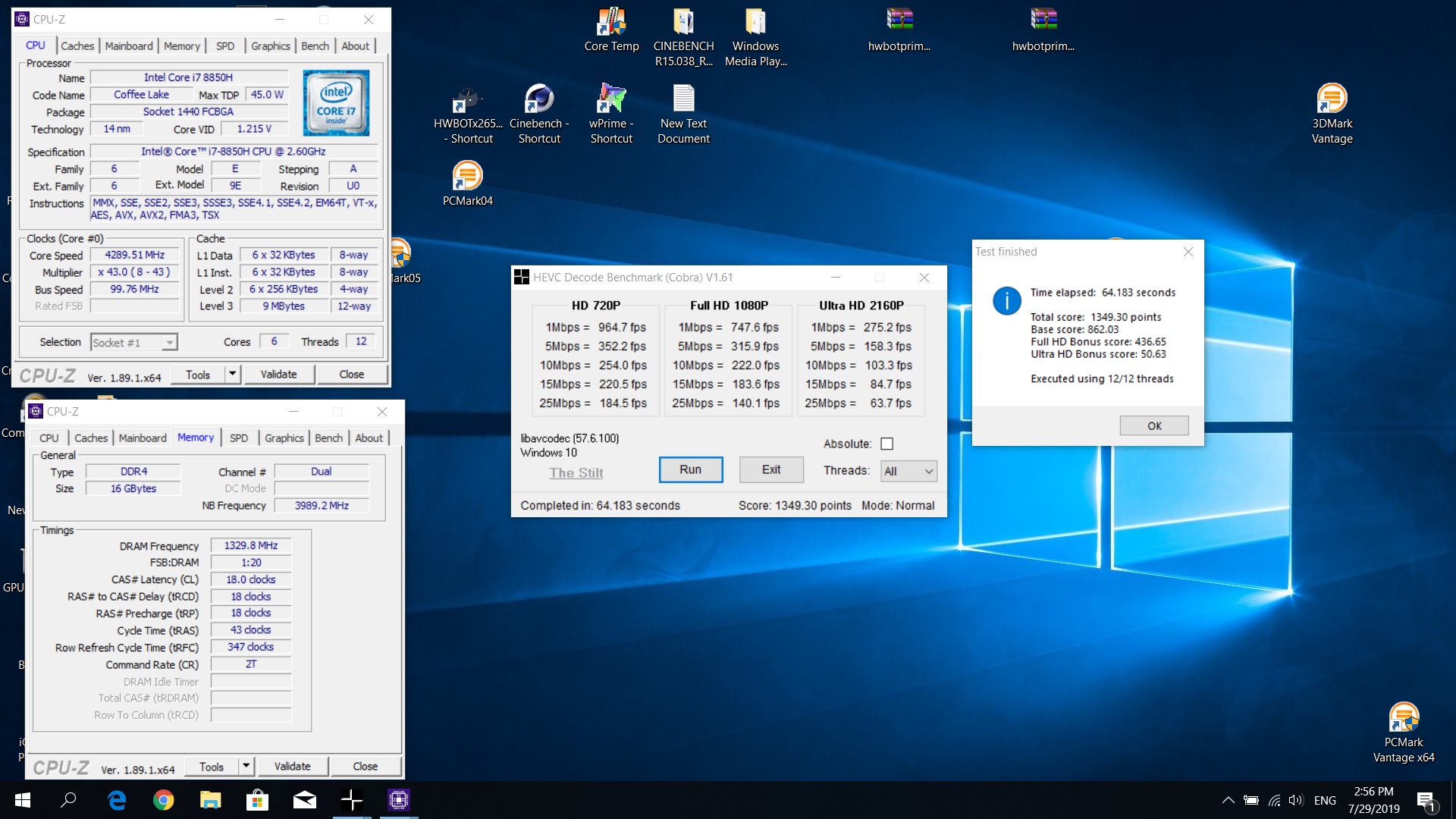Expand Tools arrow in Memory CPU-Z window
Image resolution: width=1456 pixels, height=819 pixels.
(x=246, y=767)
